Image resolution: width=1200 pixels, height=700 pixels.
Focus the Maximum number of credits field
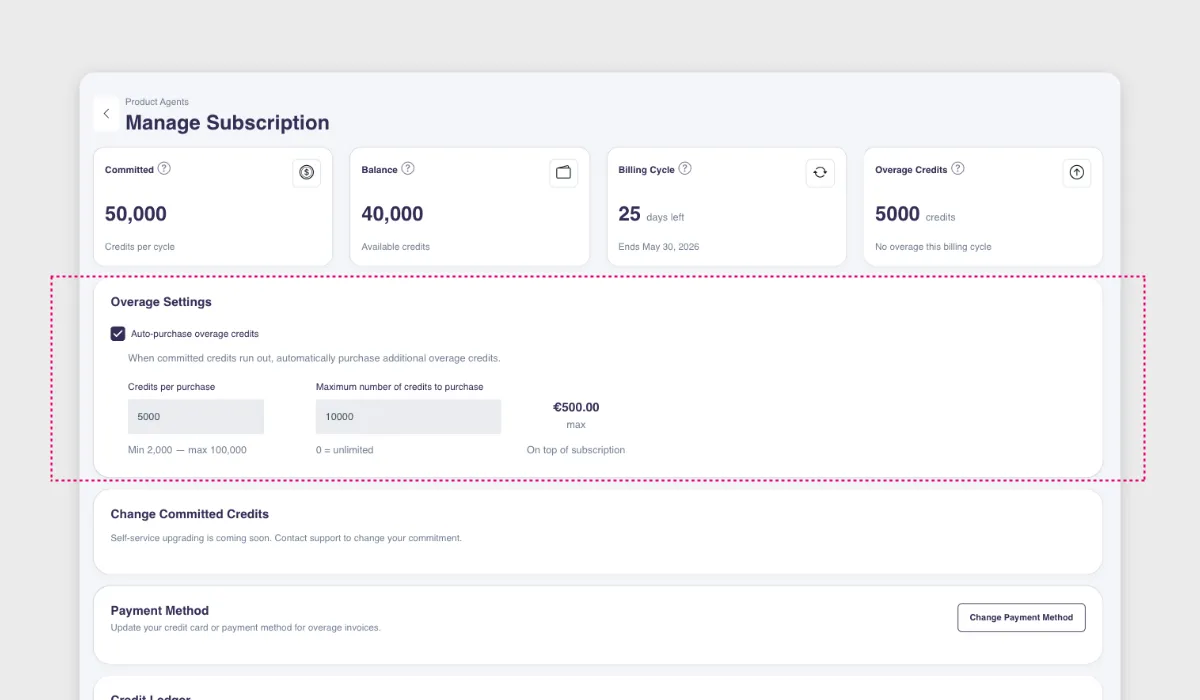(x=408, y=417)
